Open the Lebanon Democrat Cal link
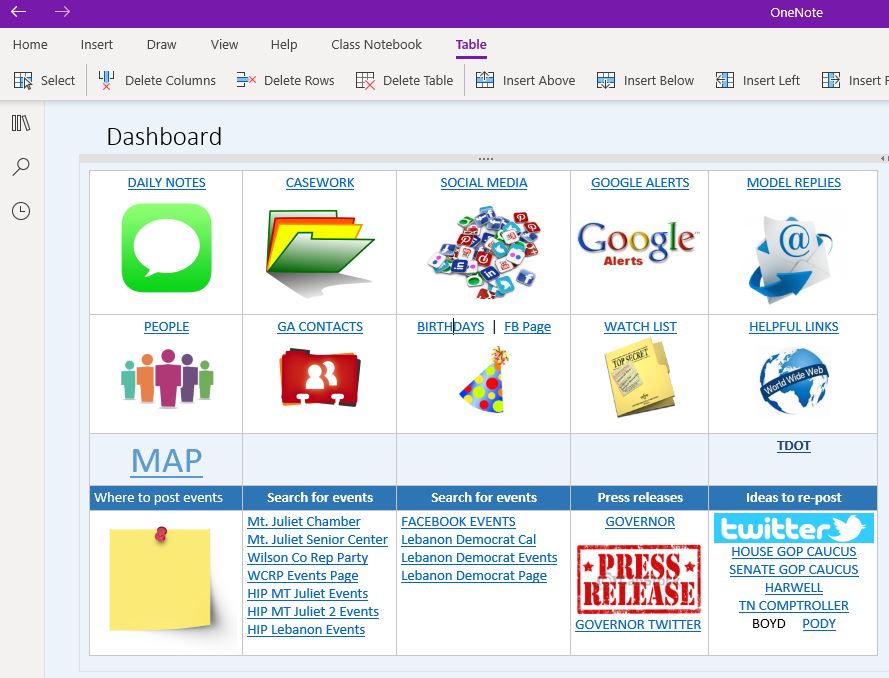Viewport: 889px width, 678px height. [x=468, y=540]
